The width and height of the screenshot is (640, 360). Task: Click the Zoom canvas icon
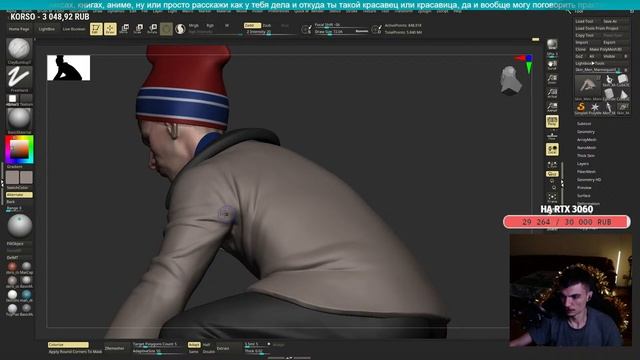click(x=552, y=79)
